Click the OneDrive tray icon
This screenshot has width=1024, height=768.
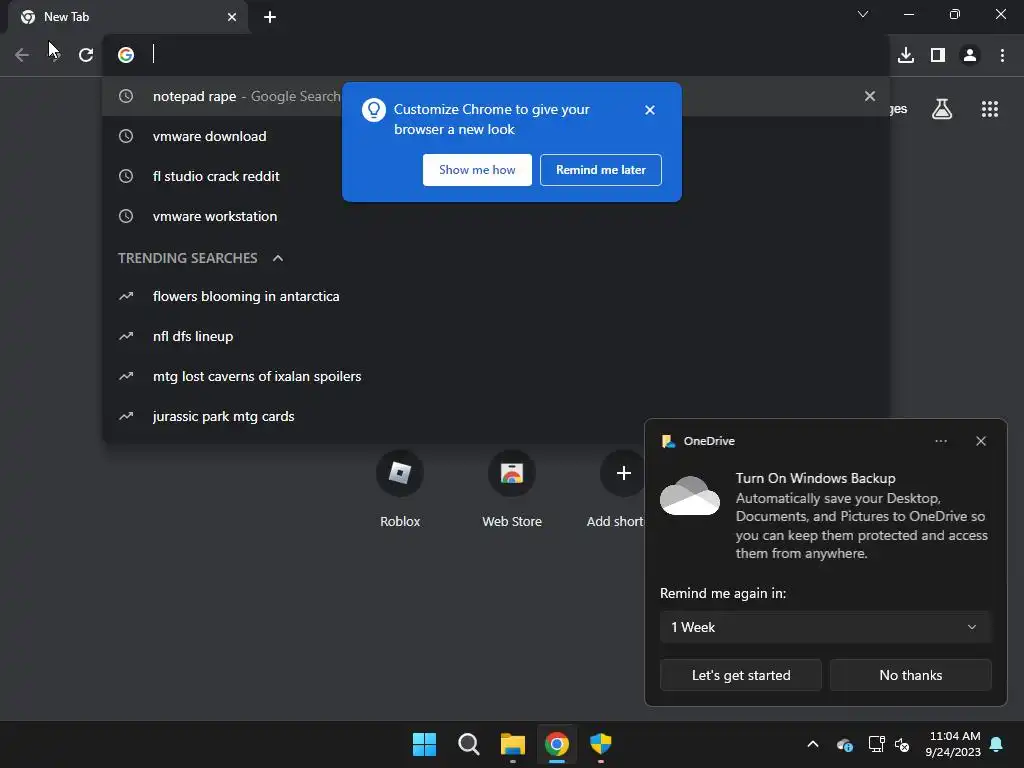pos(844,745)
